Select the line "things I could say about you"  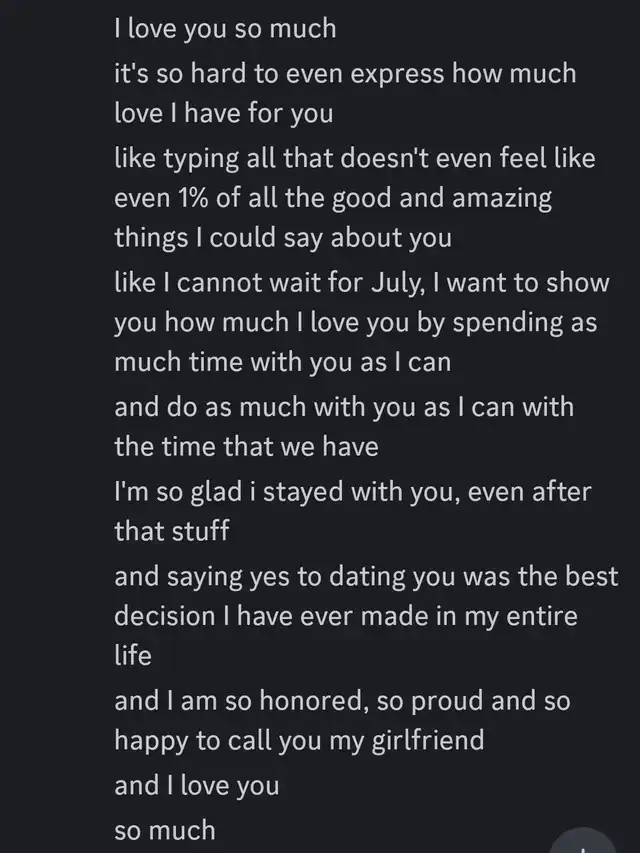tap(283, 239)
